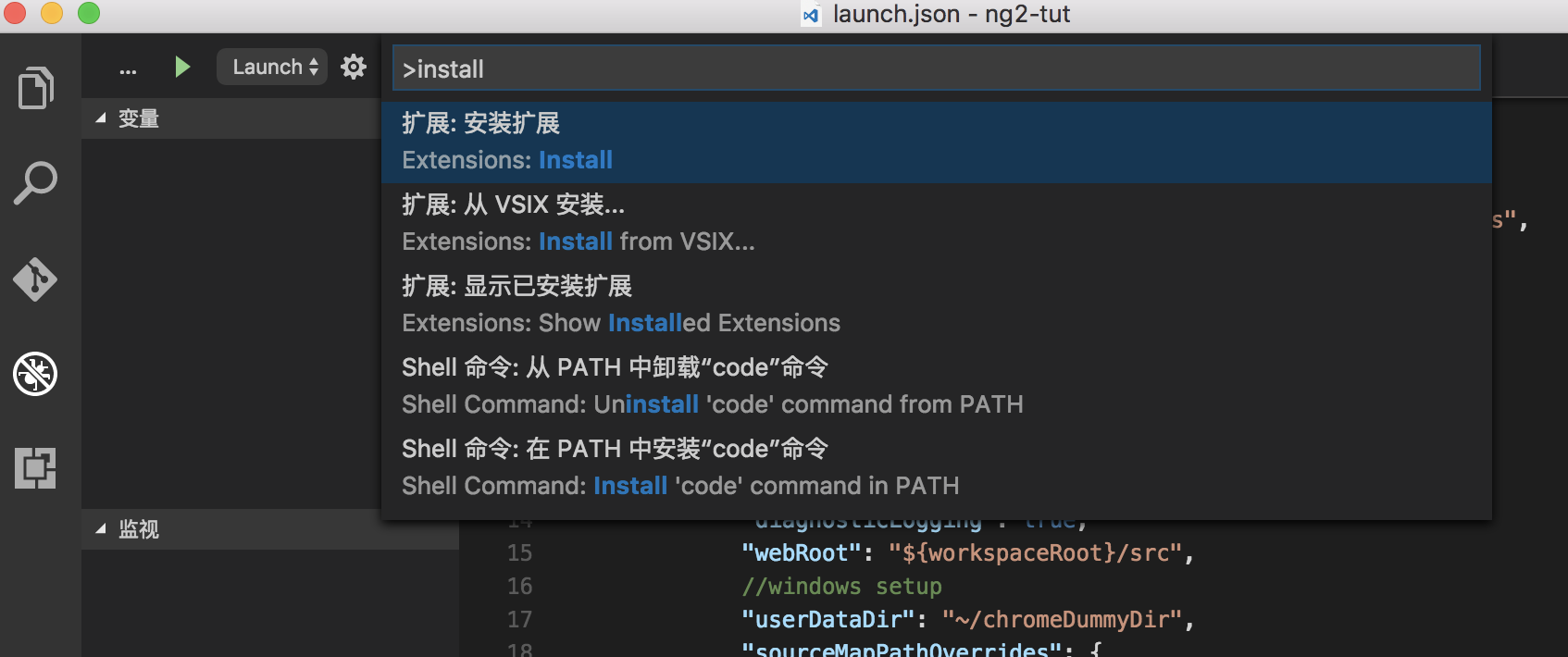Click the "webRoot" key on line 15
This screenshot has height=657, width=1568.
[x=802, y=553]
